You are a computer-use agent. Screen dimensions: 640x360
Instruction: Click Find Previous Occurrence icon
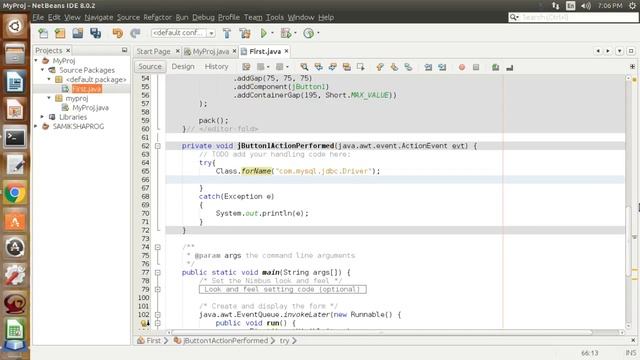click(x=318, y=67)
